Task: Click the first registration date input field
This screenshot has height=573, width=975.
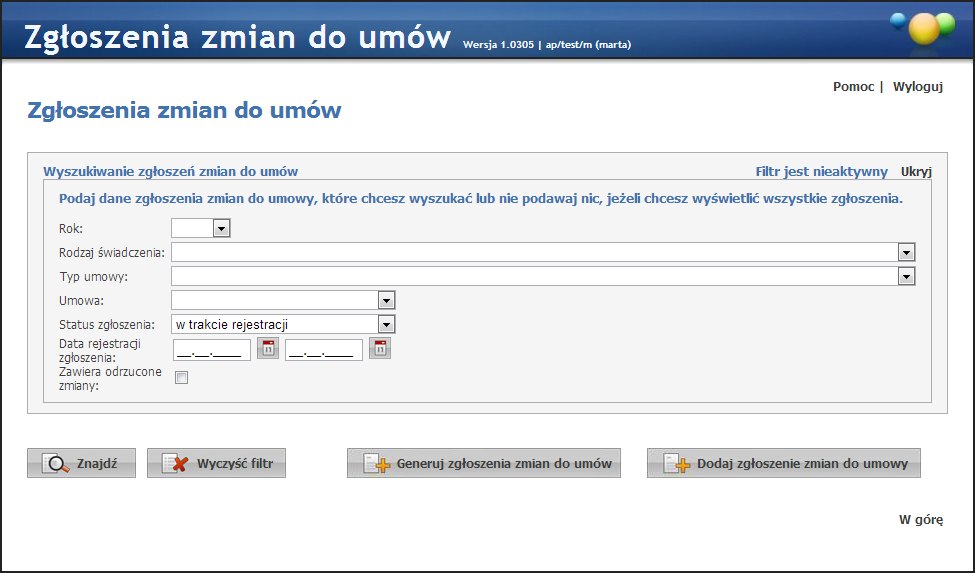Action: [212, 350]
